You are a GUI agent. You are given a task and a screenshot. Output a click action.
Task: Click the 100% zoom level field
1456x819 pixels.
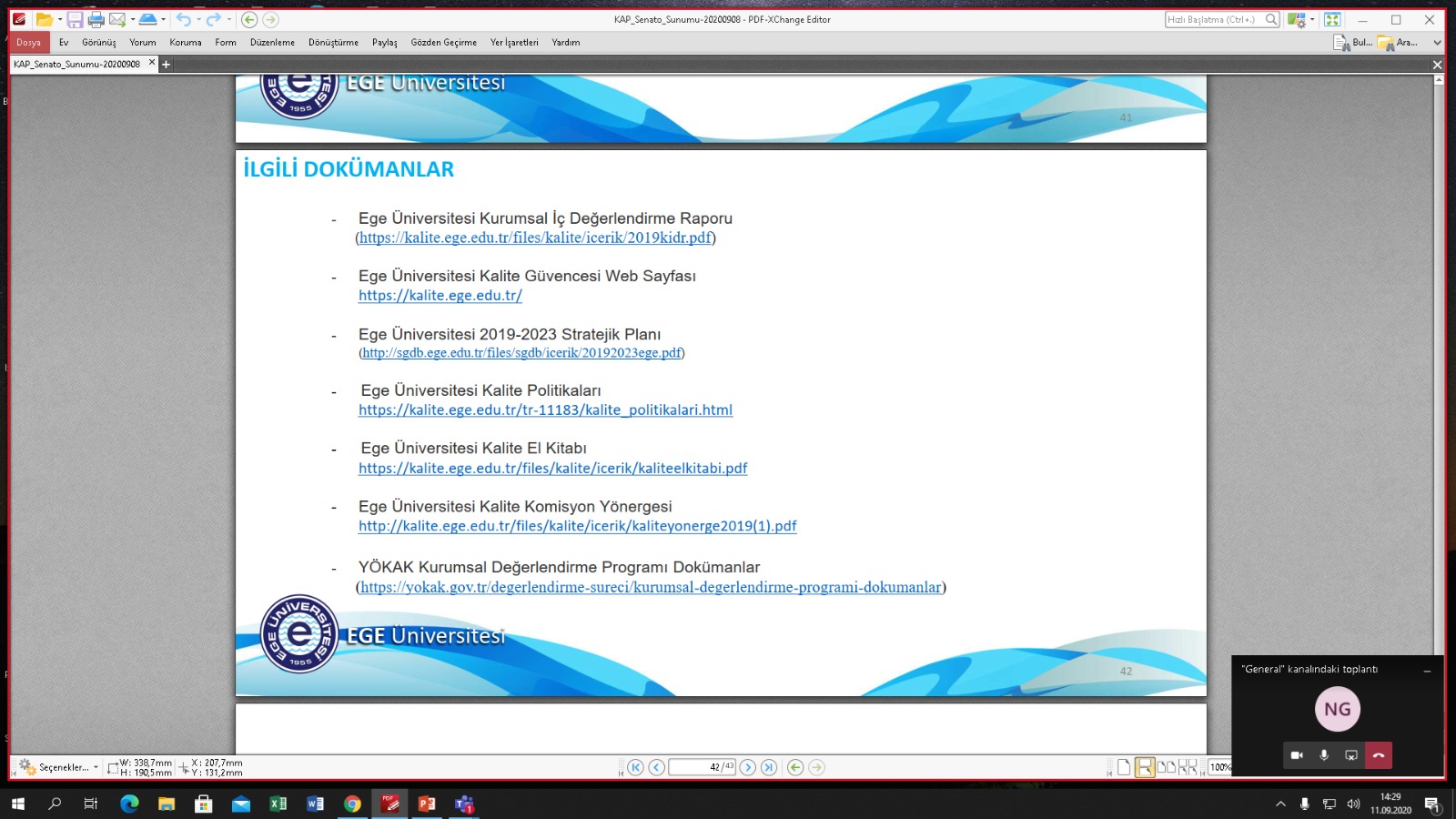click(x=1220, y=767)
